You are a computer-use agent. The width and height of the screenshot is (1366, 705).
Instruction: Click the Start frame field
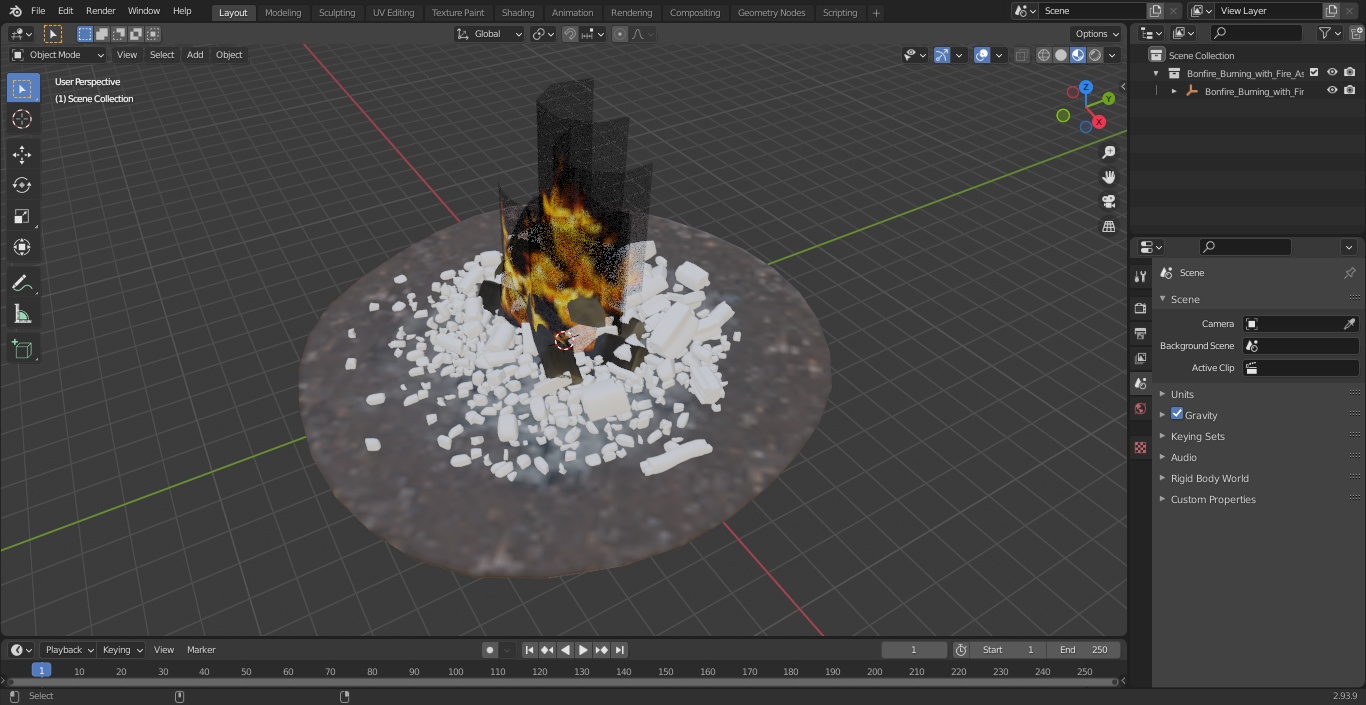[1008, 650]
